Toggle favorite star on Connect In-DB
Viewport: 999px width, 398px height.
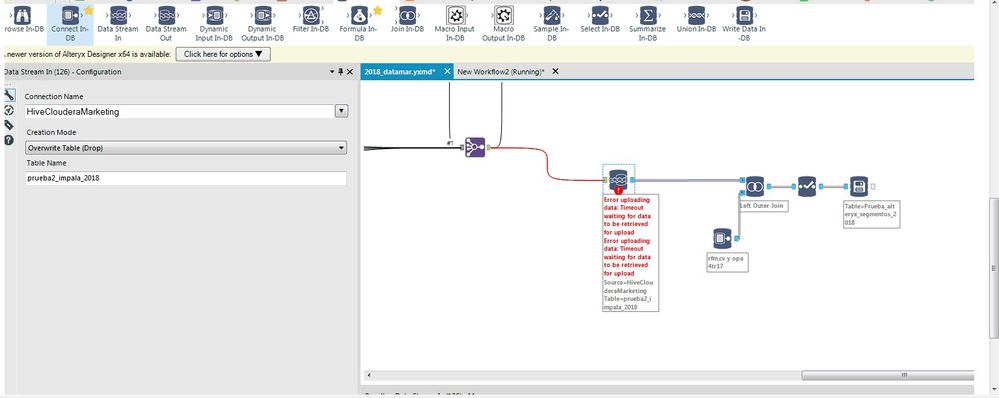[88, 10]
